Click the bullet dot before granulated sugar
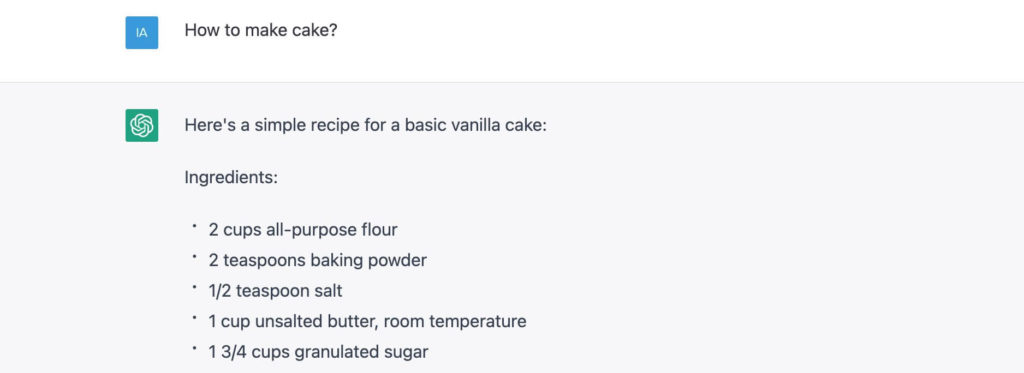The image size is (1024, 373). tap(194, 348)
